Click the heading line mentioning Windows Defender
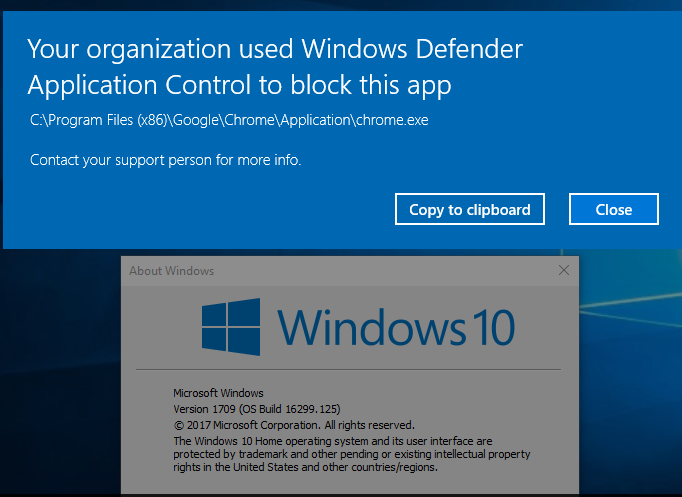 [x=275, y=49]
